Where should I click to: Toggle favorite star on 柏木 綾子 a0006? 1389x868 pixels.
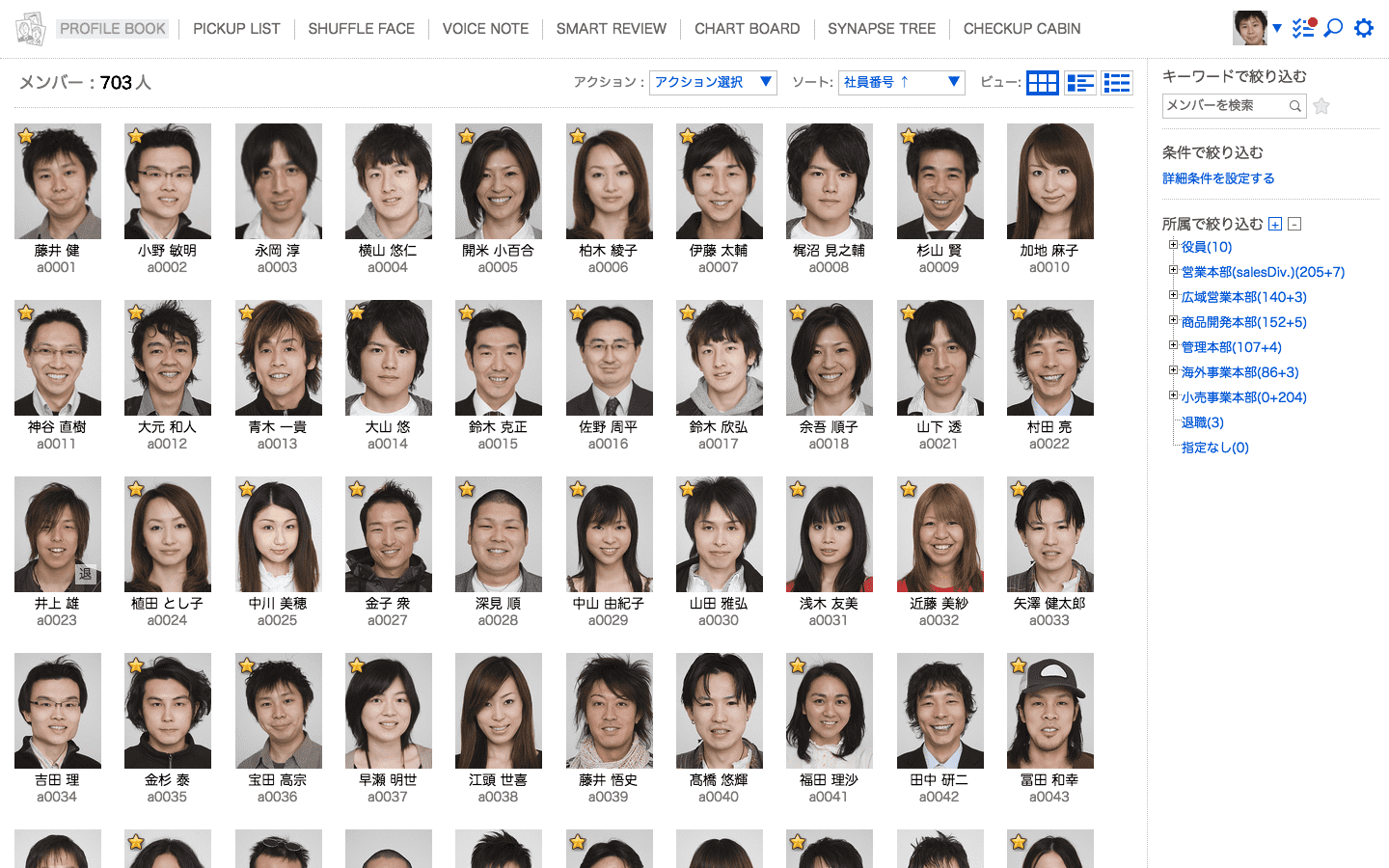(578, 136)
